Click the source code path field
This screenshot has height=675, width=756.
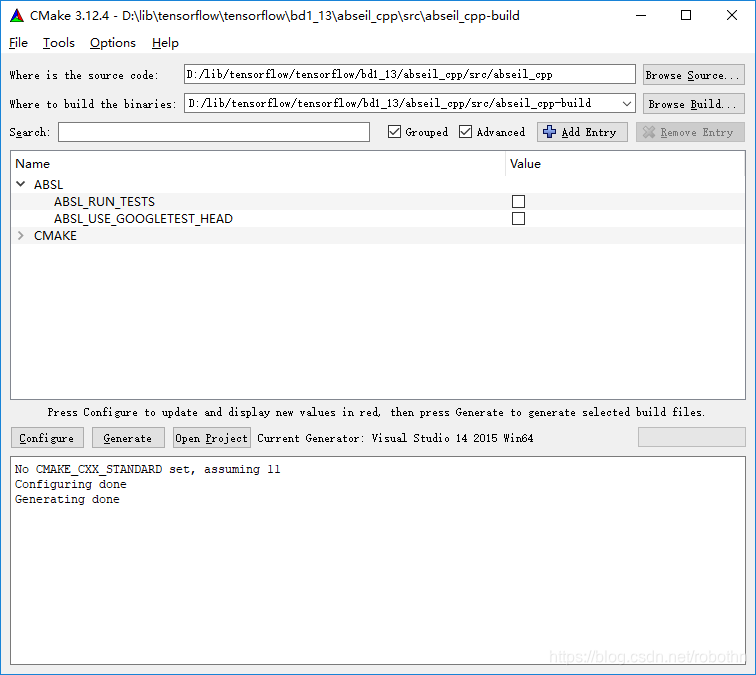[409, 74]
